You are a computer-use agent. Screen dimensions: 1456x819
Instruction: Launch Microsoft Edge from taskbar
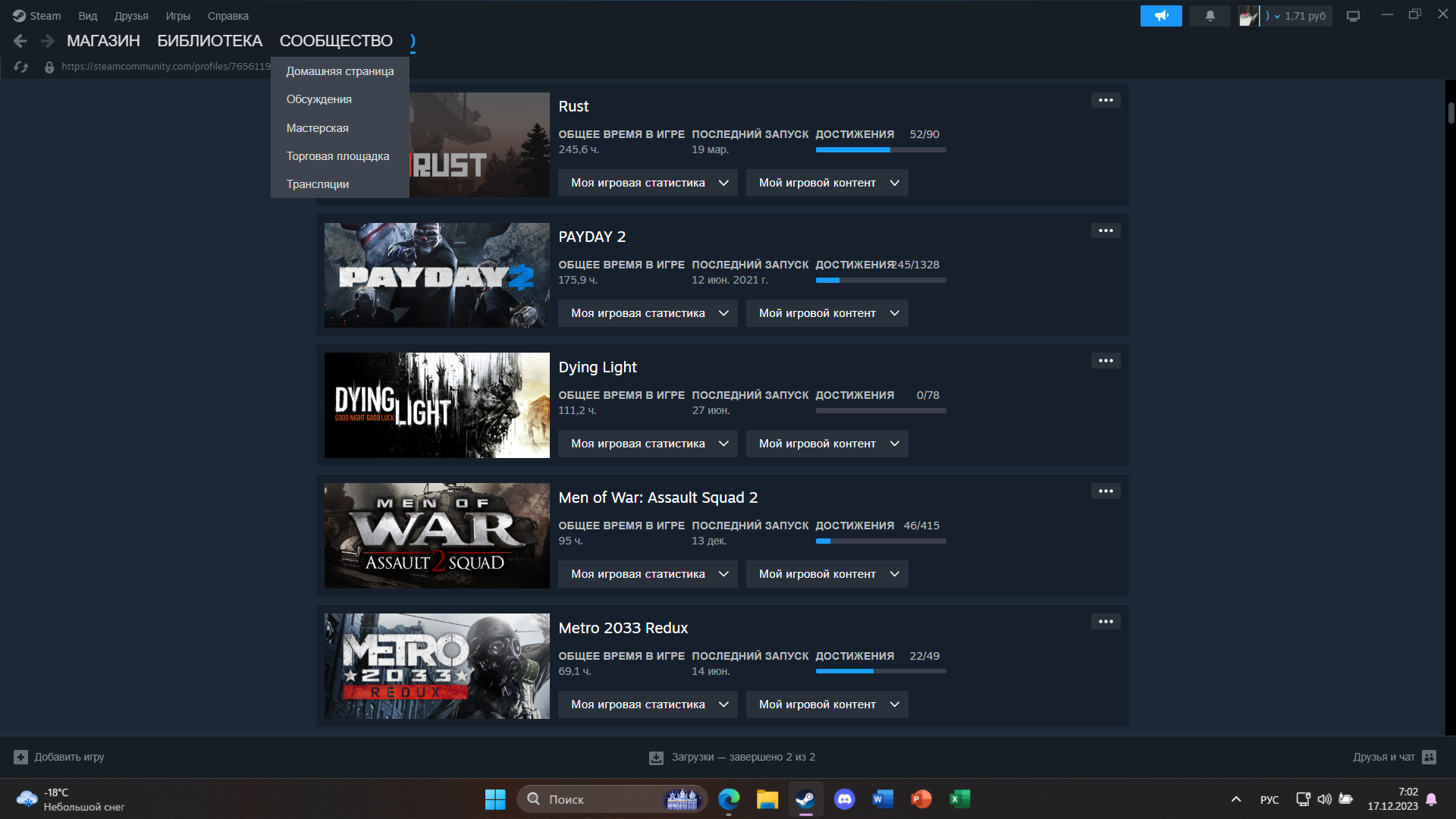tap(729, 799)
